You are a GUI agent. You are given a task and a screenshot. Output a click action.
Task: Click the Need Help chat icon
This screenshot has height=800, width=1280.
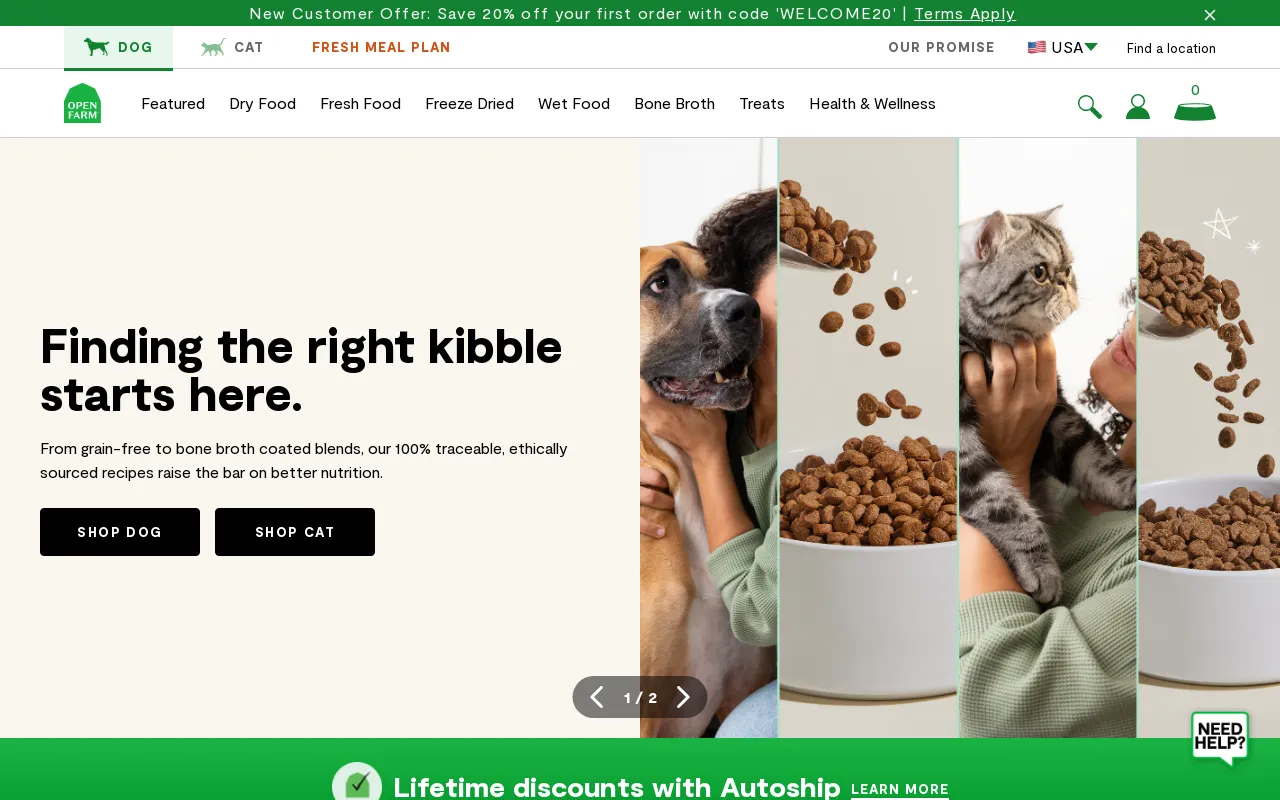[1220, 739]
